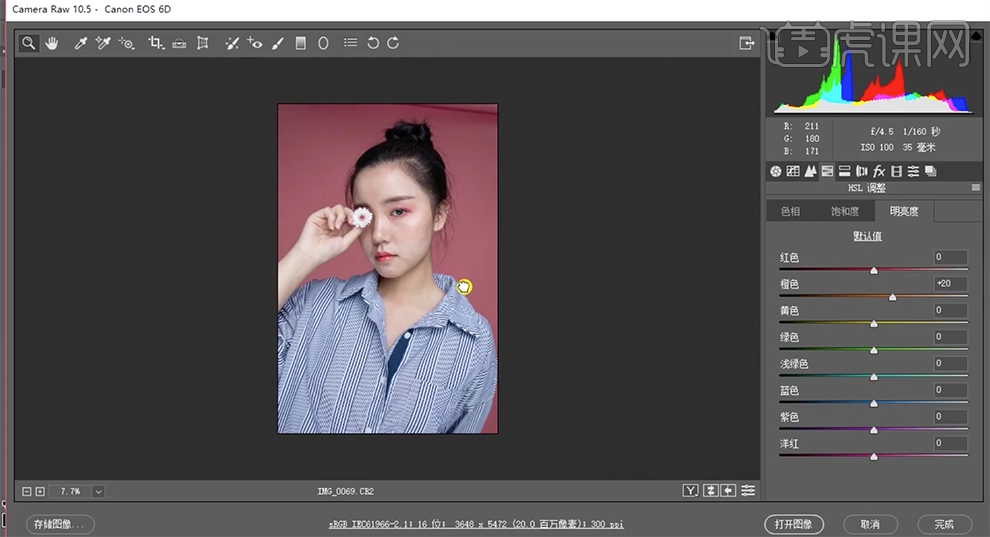Toggle full screen mode icon
The height and width of the screenshot is (537, 990).
click(x=747, y=43)
